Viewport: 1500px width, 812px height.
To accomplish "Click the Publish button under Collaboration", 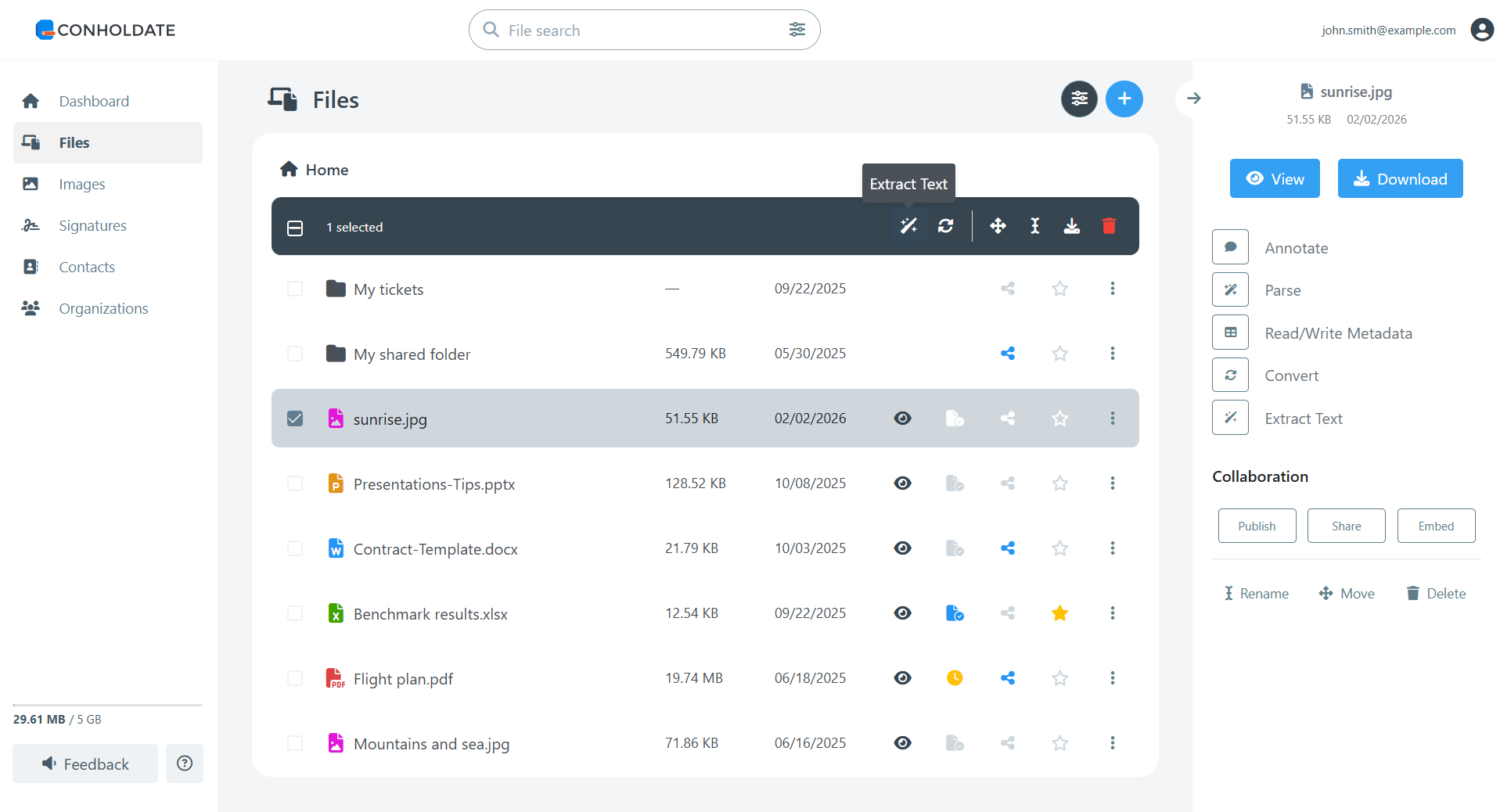I will 1257,526.
